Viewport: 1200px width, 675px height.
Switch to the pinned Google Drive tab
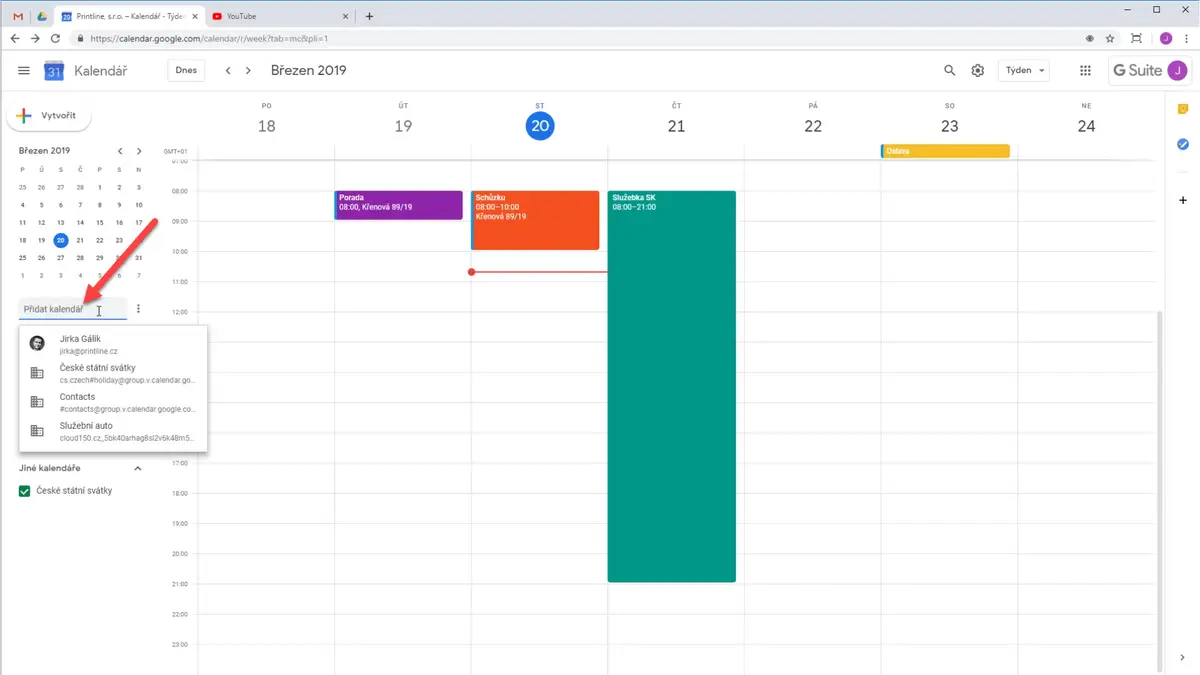[41, 16]
